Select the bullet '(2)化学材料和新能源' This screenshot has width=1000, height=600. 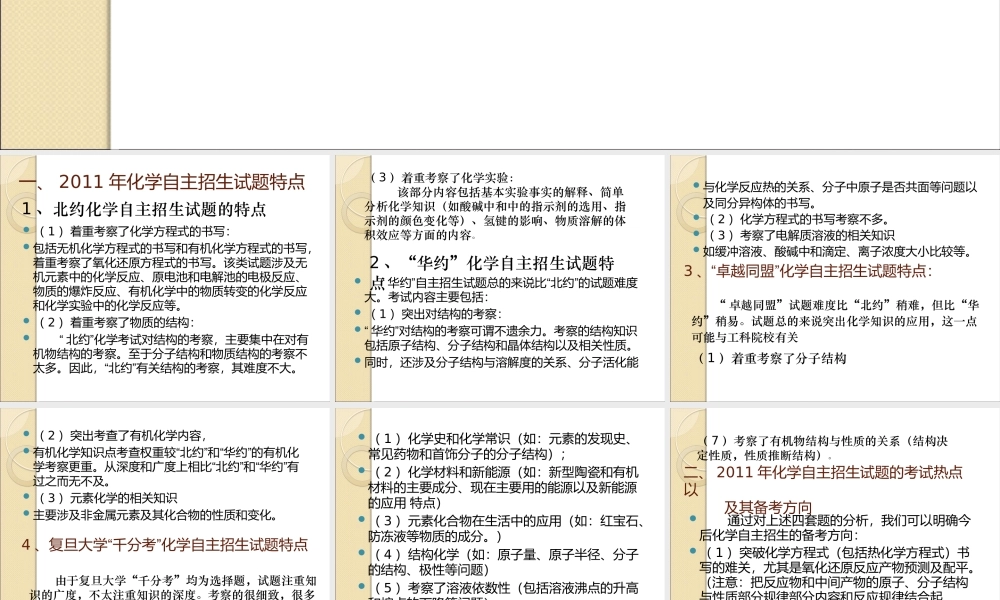click(503, 487)
